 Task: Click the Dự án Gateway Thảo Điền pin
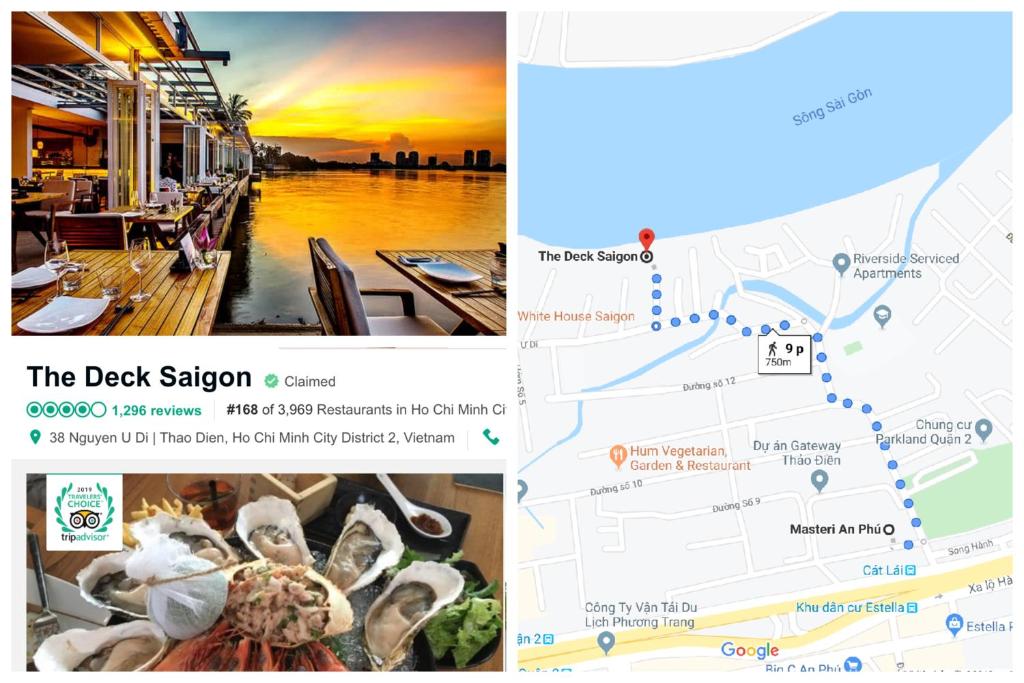click(x=819, y=481)
